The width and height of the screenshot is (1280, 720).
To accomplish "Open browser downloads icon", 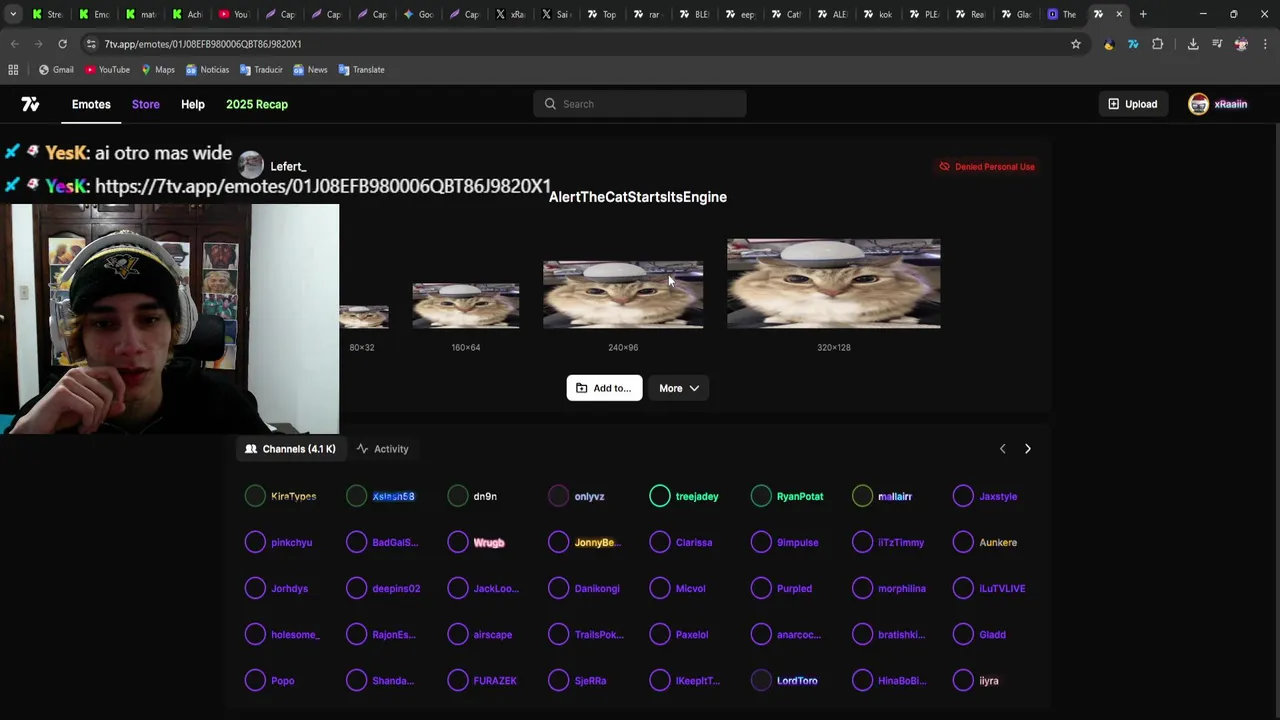I will pos(1193,44).
